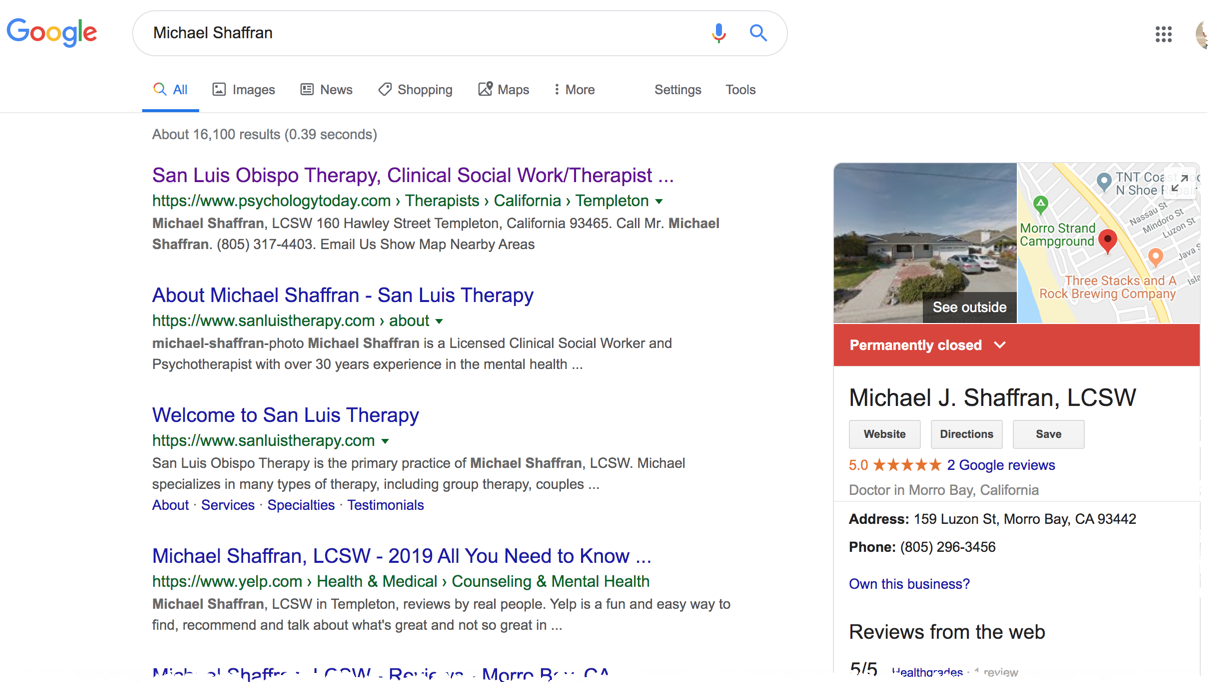The height and width of the screenshot is (682, 1209).
Task: Select the All results tab
Action: point(170,90)
